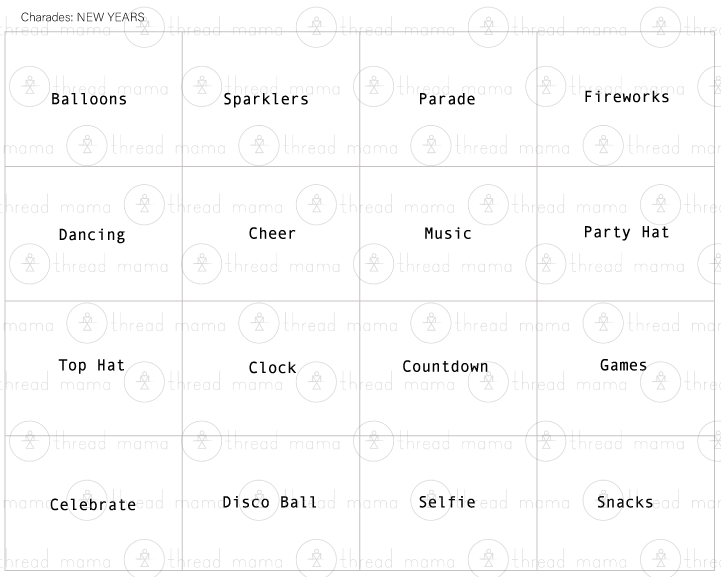Click the Cheer card
The height and width of the screenshot is (577, 721).
pyautogui.click(x=272, y=234)
